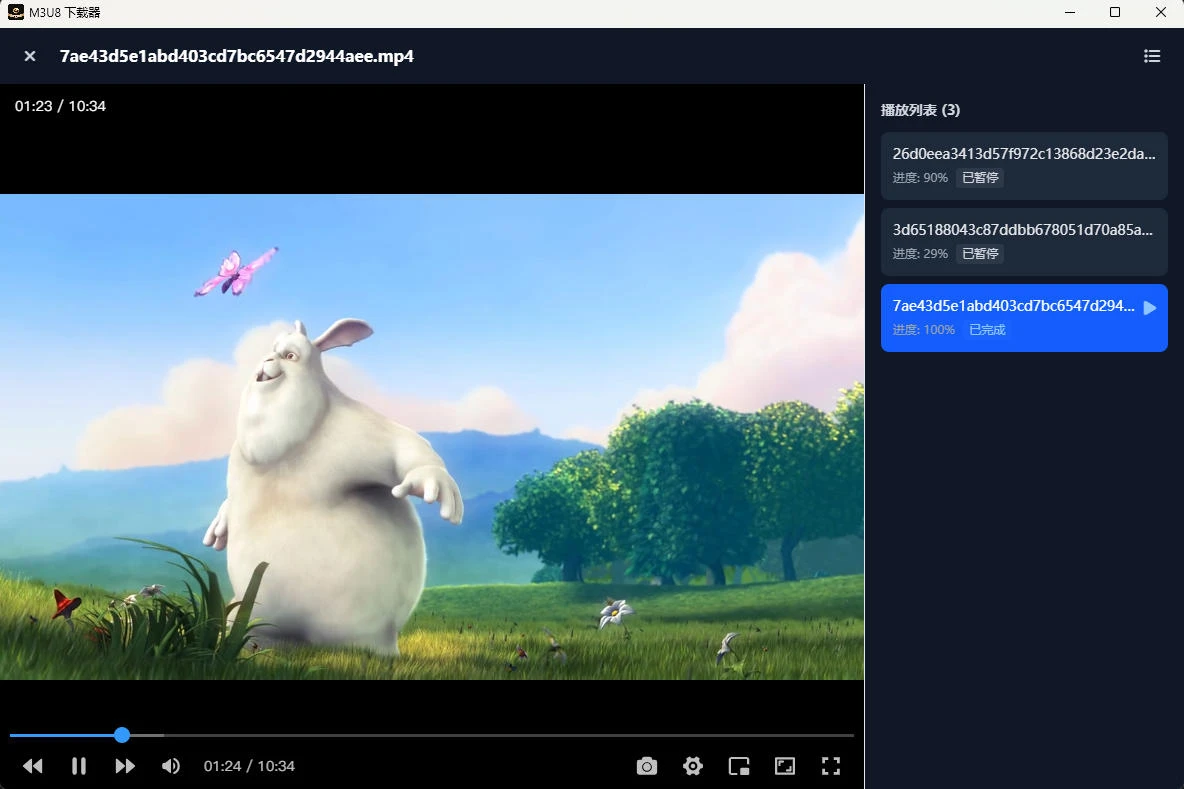Click the M3U8 downloader app icon in title bar

(16, 13)
